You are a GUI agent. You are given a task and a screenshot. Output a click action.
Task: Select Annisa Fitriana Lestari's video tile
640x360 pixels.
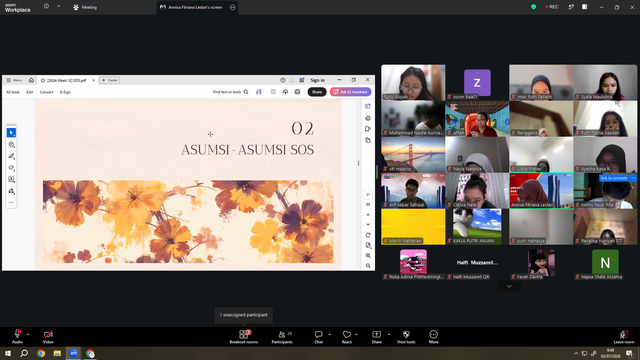click(x=541, y=191)
